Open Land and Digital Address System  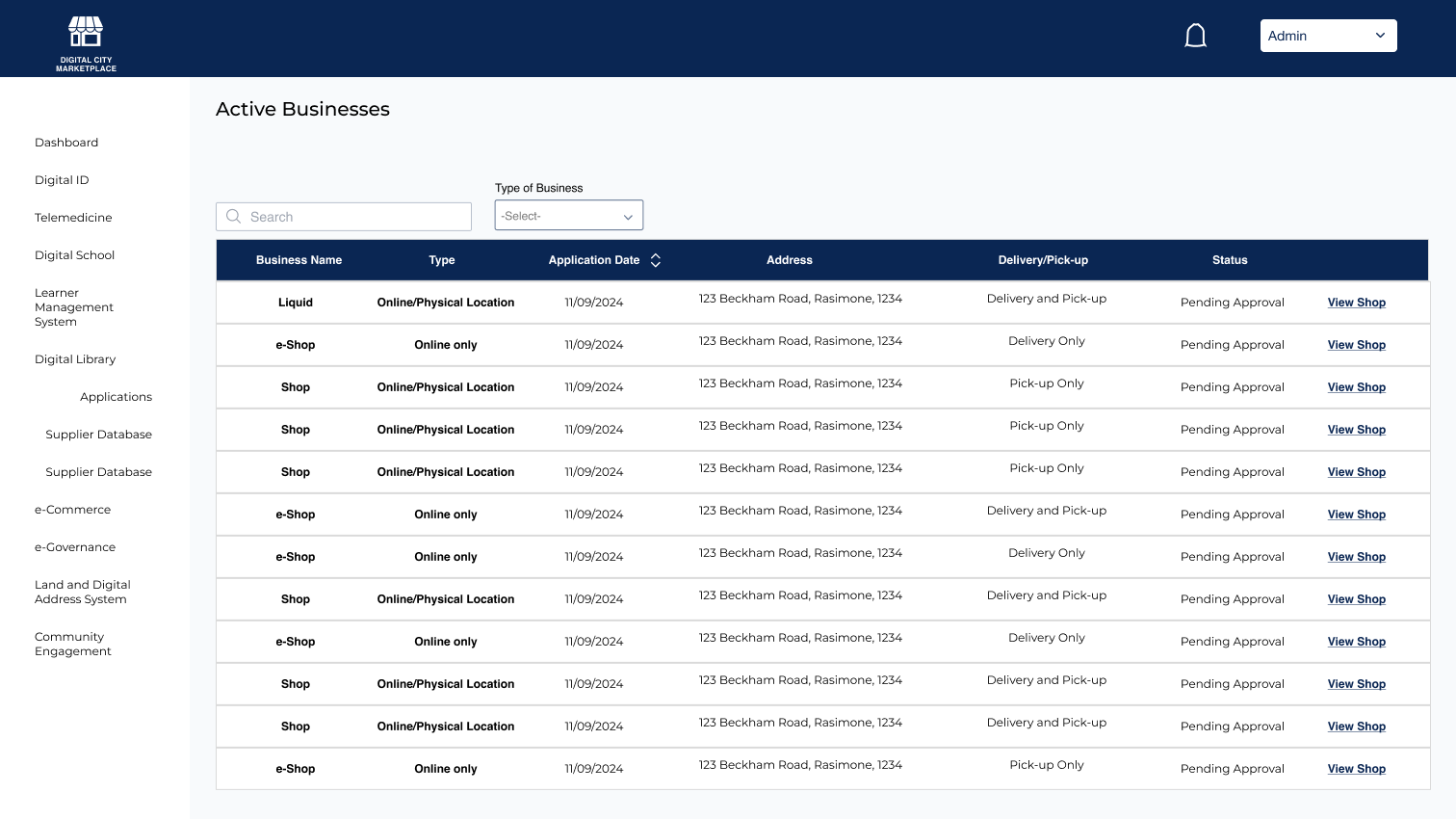[82, 592]
